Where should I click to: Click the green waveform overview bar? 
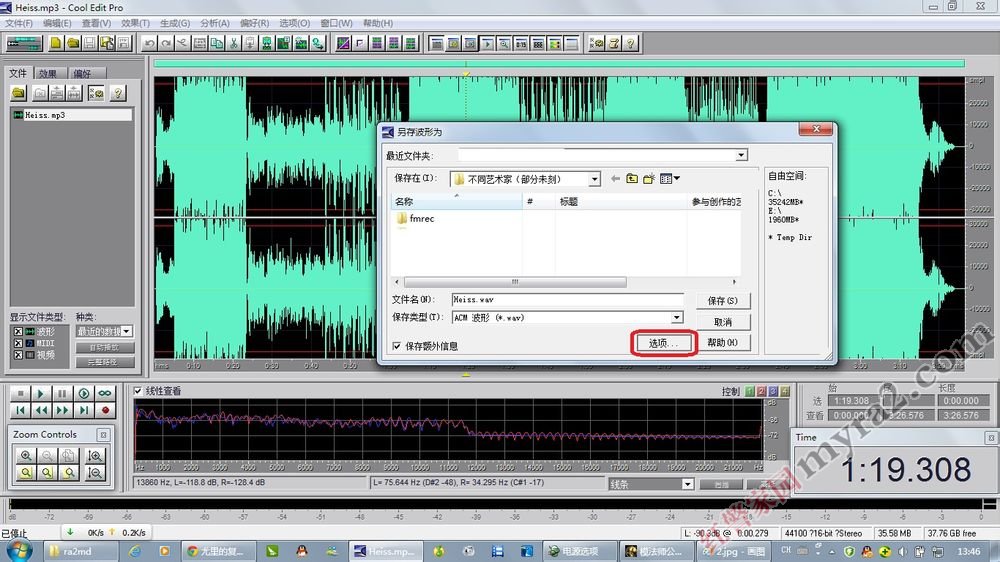[559, 63]
